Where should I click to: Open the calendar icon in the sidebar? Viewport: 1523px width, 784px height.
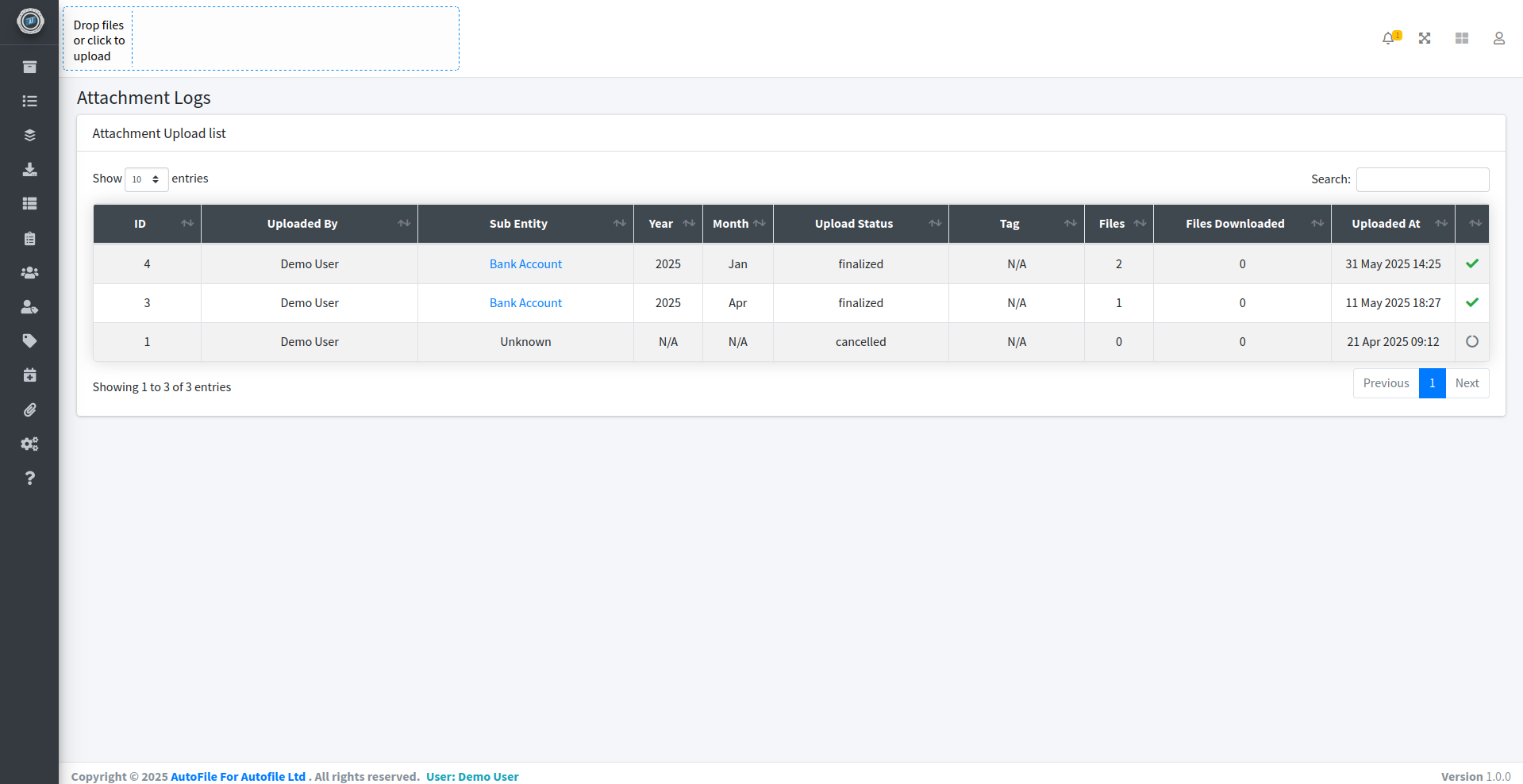coord(29,375)
